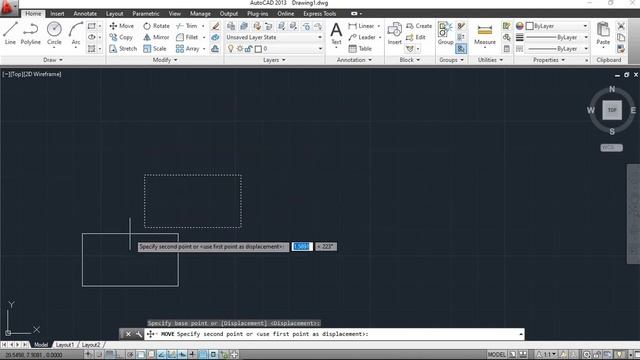Open the Parametric ribbon tab
This screenshot has width=640, height=360.
[x=146, y=13]
